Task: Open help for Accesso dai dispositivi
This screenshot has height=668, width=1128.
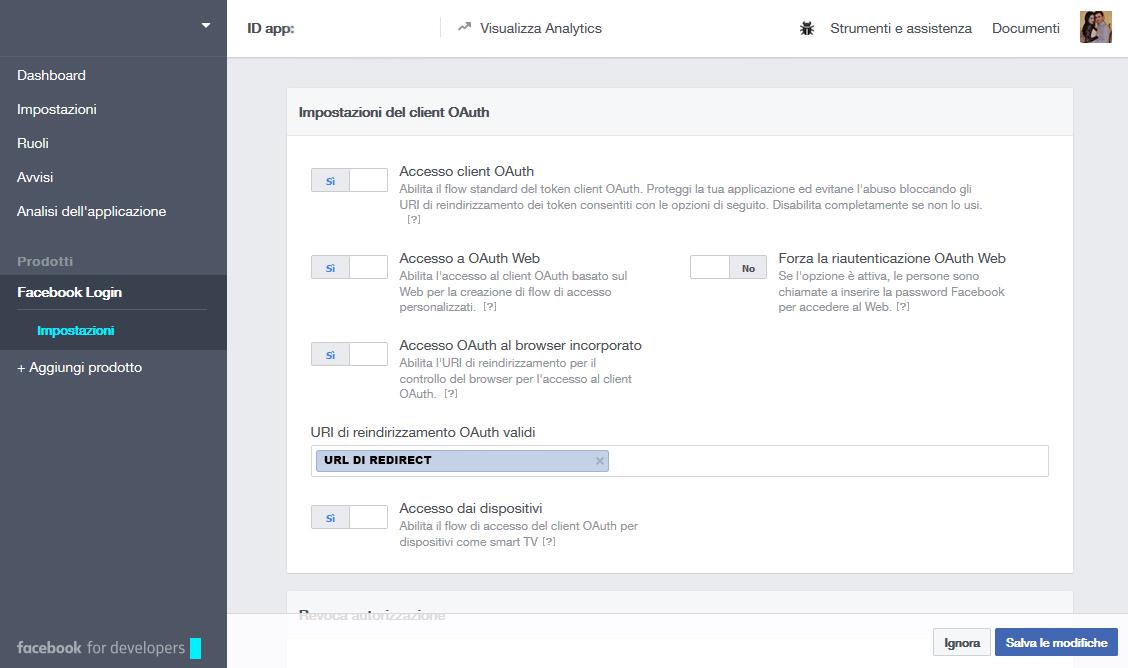Action: (x=549, y=542)
